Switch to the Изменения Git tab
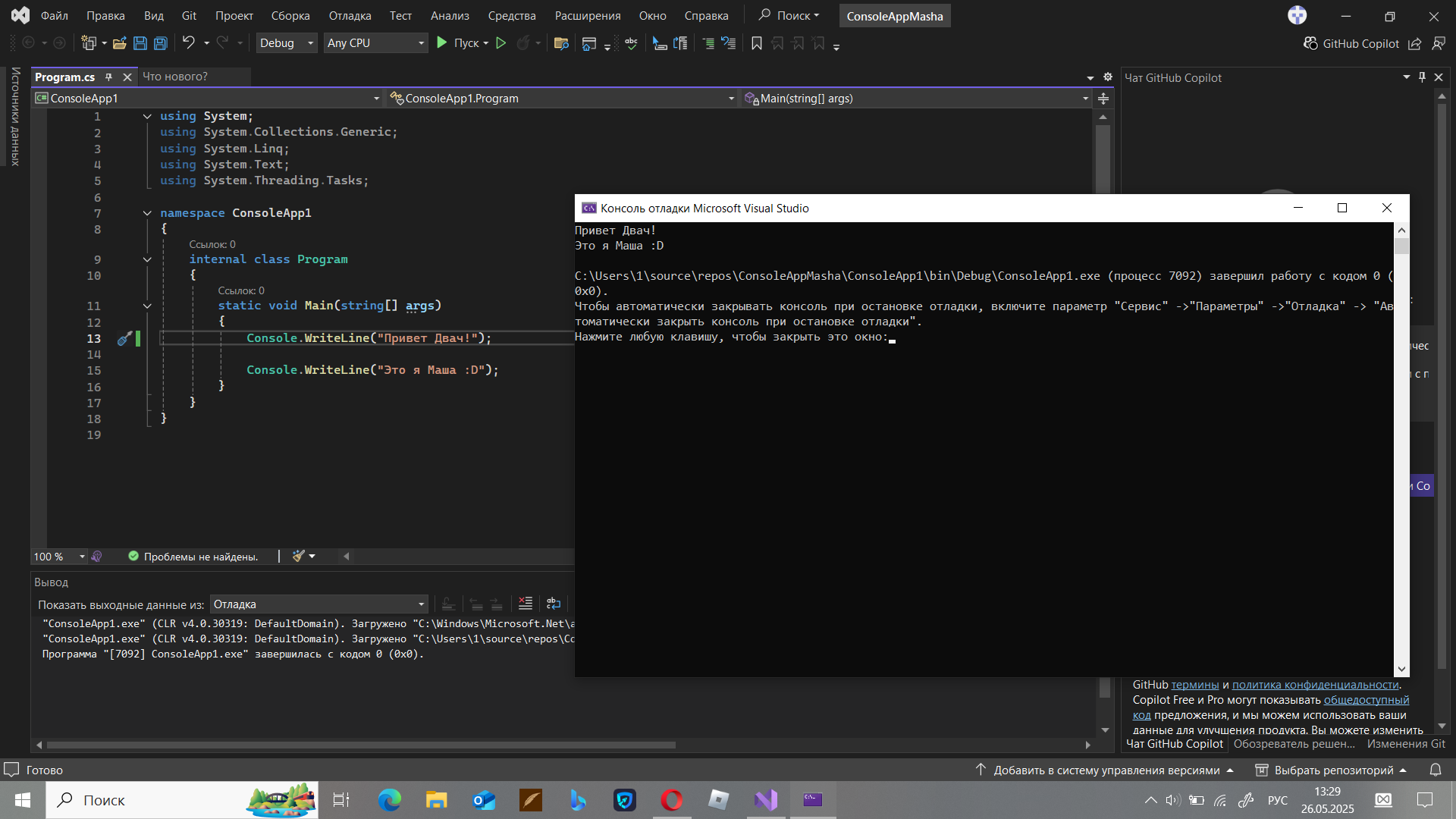1456x819 pixels. (x=1406, y=744)
